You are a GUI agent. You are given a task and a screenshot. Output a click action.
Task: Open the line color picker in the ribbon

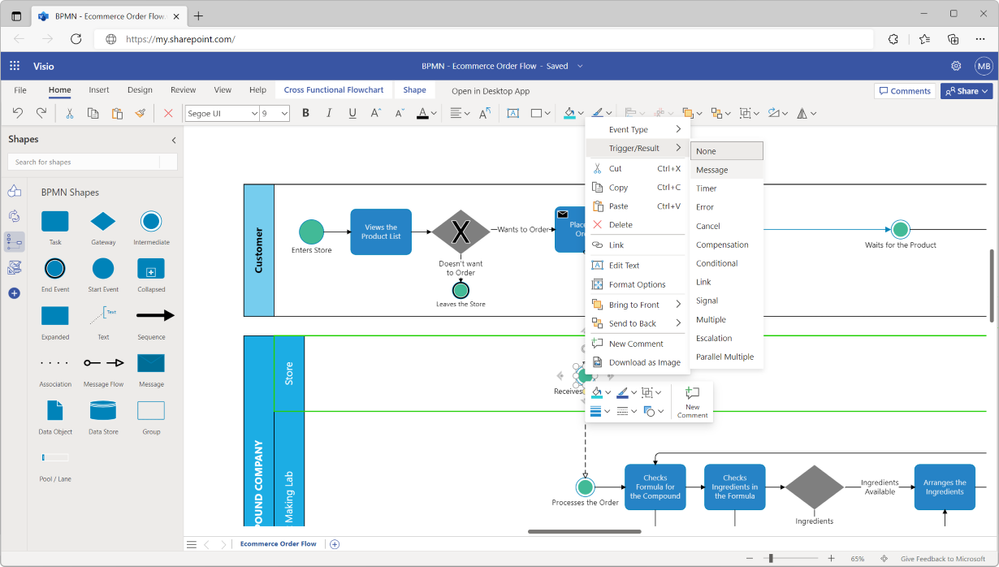click(601, 113)
